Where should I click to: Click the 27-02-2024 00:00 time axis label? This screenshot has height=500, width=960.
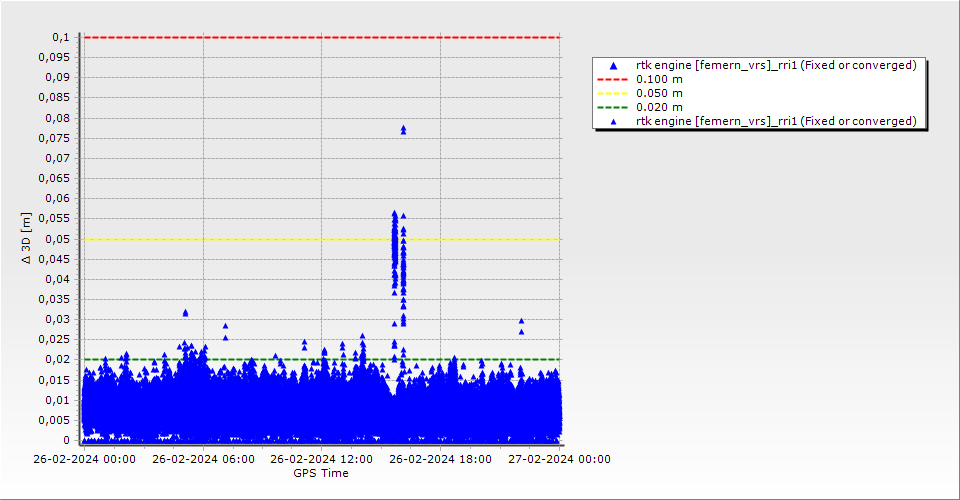560,460
